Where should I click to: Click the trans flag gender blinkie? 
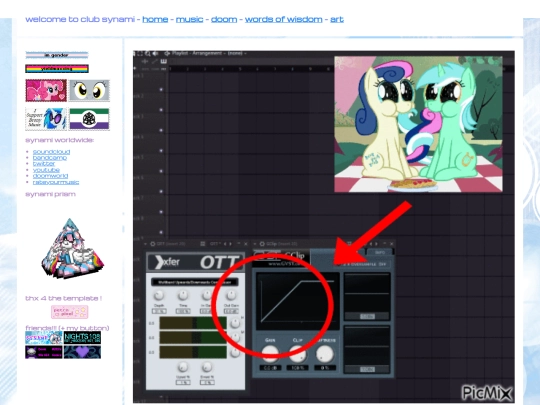tap(57, 55)
